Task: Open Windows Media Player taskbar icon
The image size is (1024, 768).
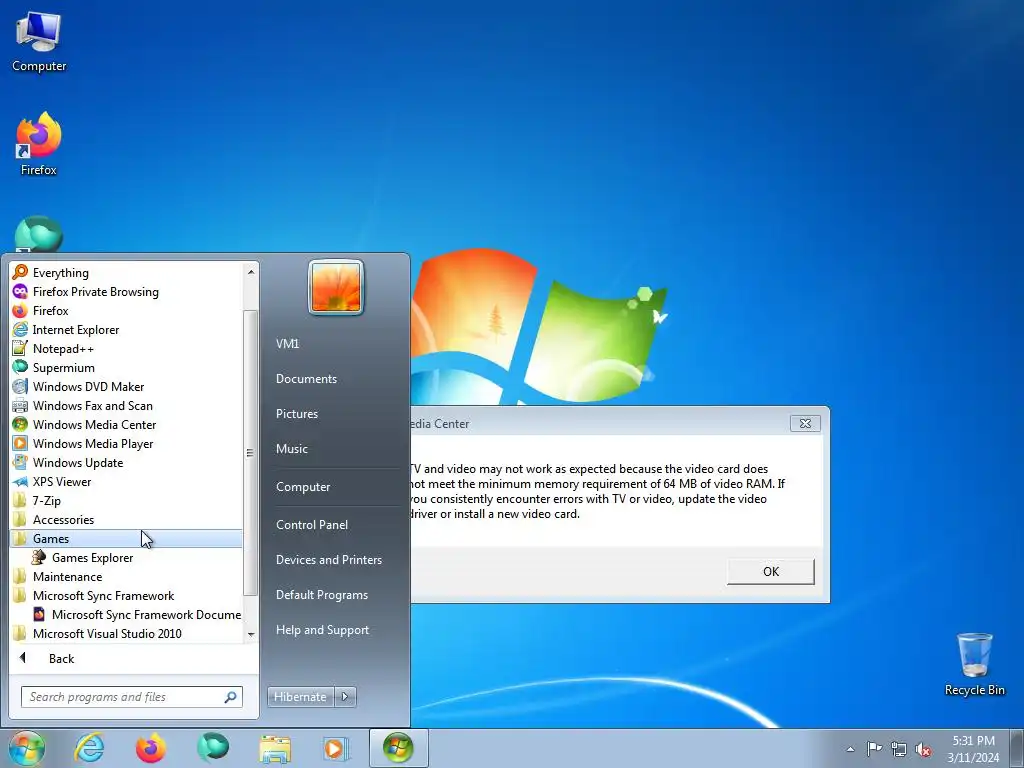Action: coord(336,748)
